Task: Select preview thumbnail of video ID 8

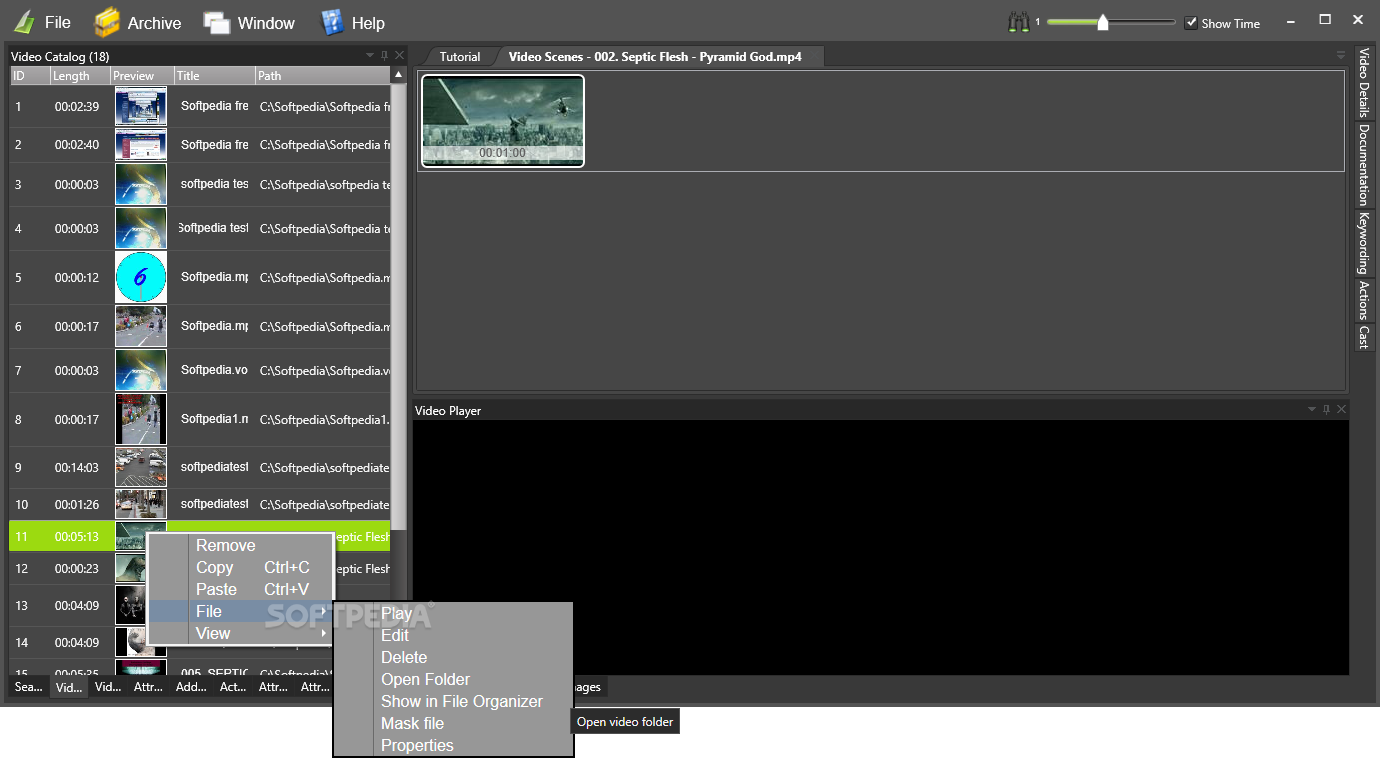Action: 141,419
